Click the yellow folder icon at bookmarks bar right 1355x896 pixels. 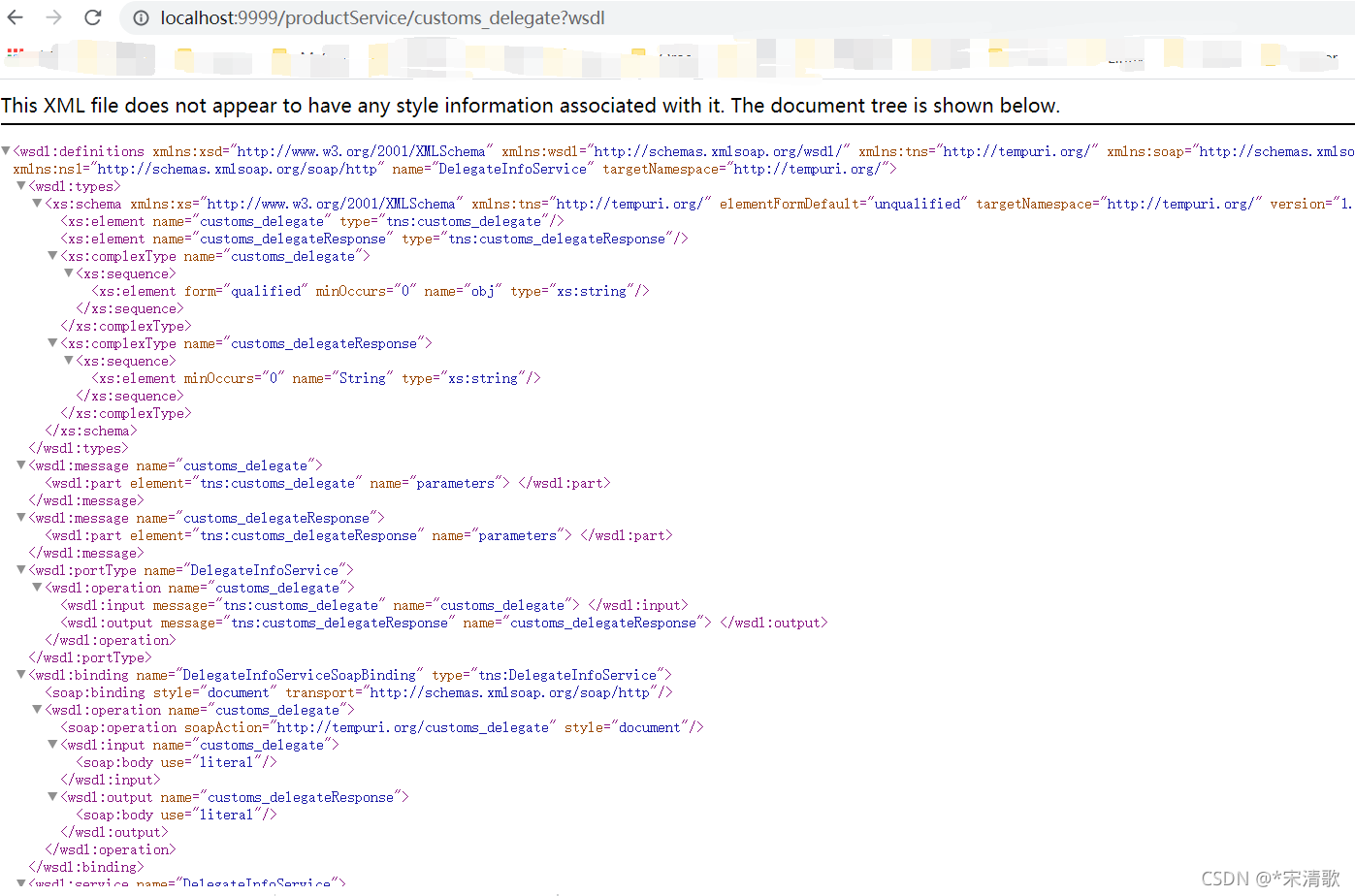[x=1269, y=55]
